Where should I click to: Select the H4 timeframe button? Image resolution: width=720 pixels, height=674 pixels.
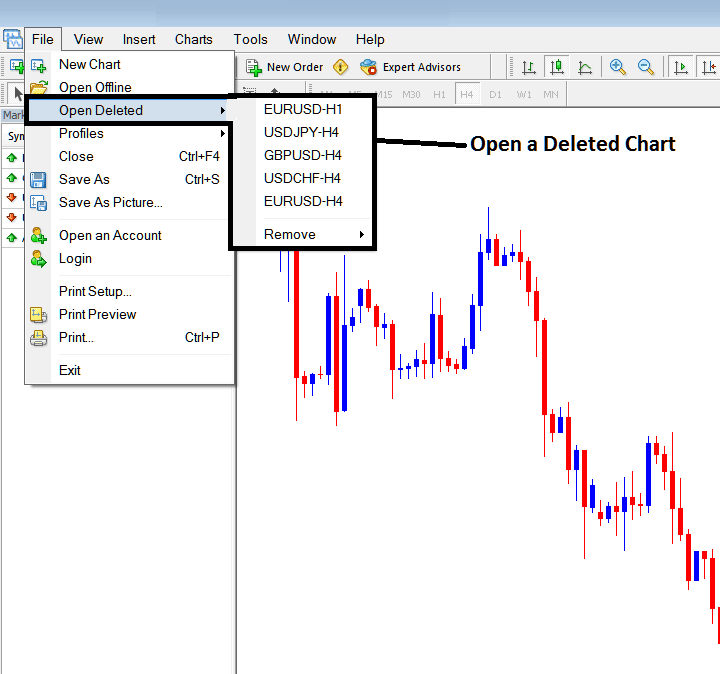[x=466, y=94]
